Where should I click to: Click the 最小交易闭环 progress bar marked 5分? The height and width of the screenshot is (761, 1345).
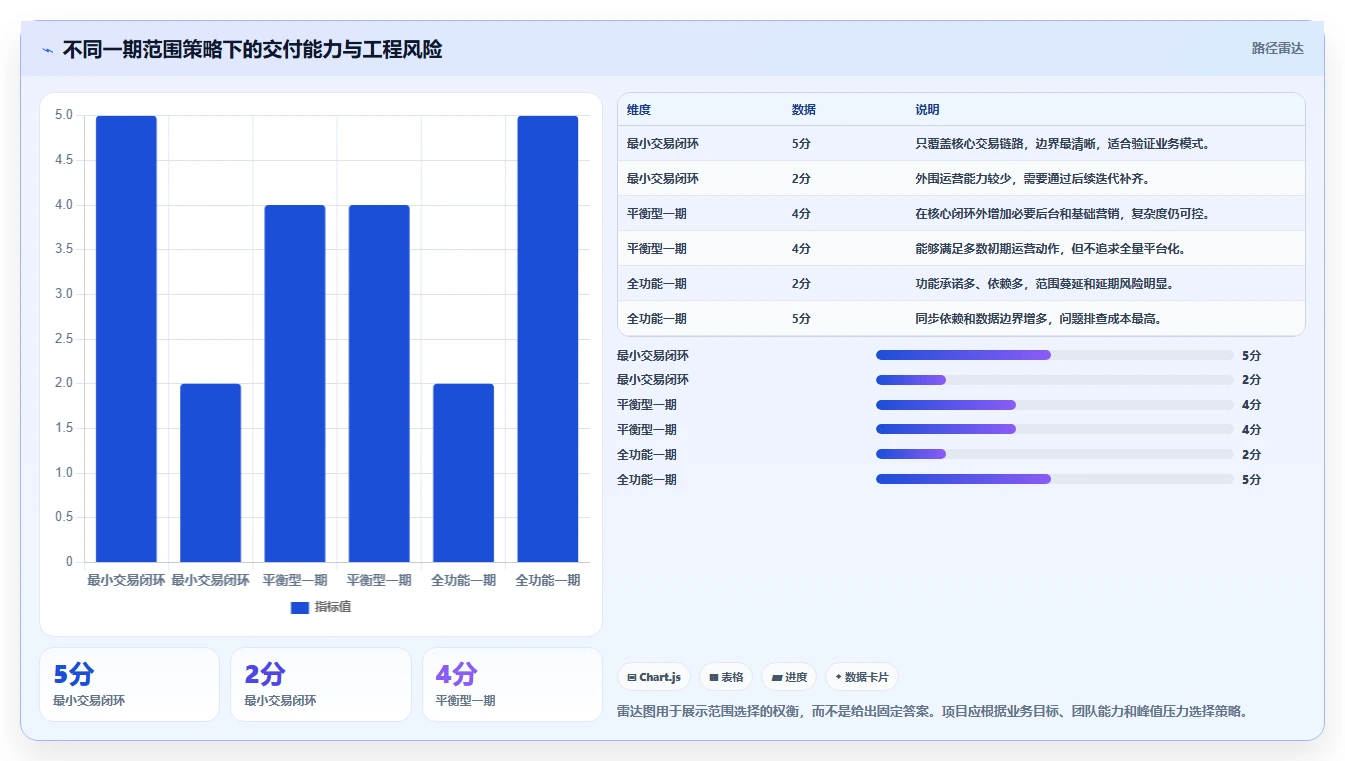[x=1054, y=355]
